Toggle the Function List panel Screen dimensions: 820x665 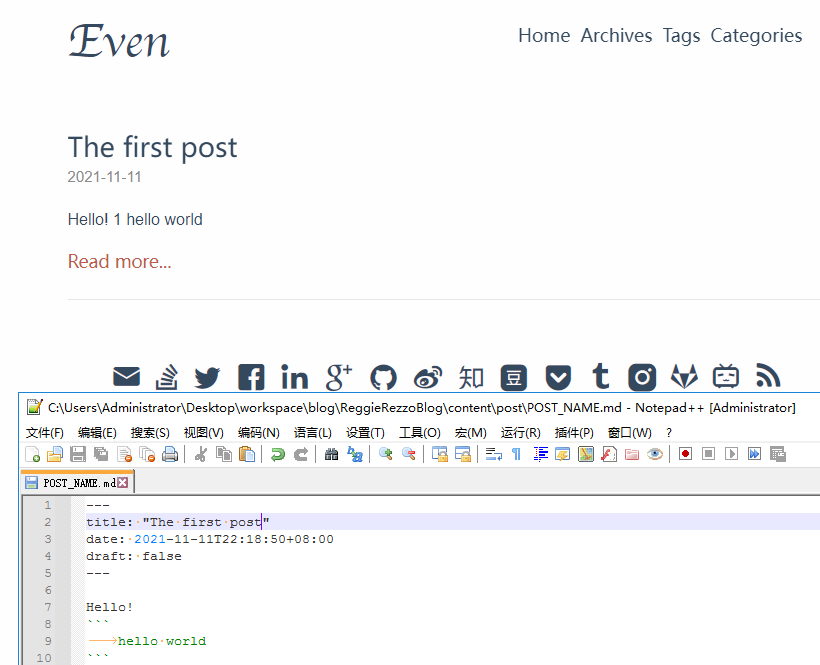coord(609,454)
